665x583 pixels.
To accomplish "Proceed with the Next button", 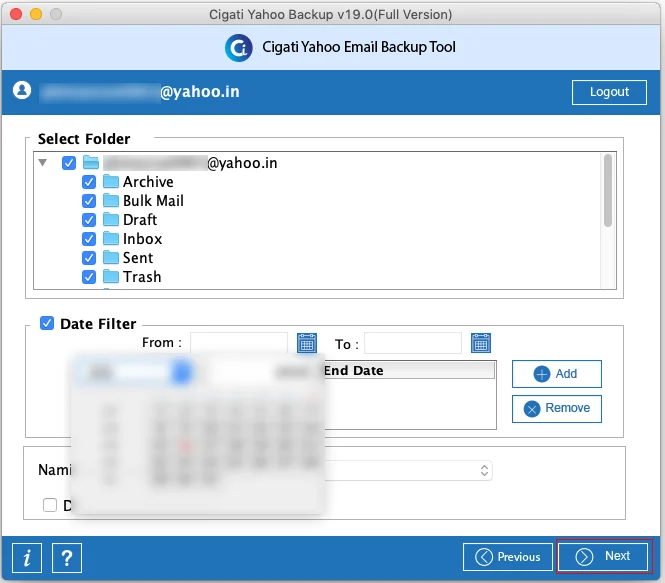I will click(x=603, y=556).
